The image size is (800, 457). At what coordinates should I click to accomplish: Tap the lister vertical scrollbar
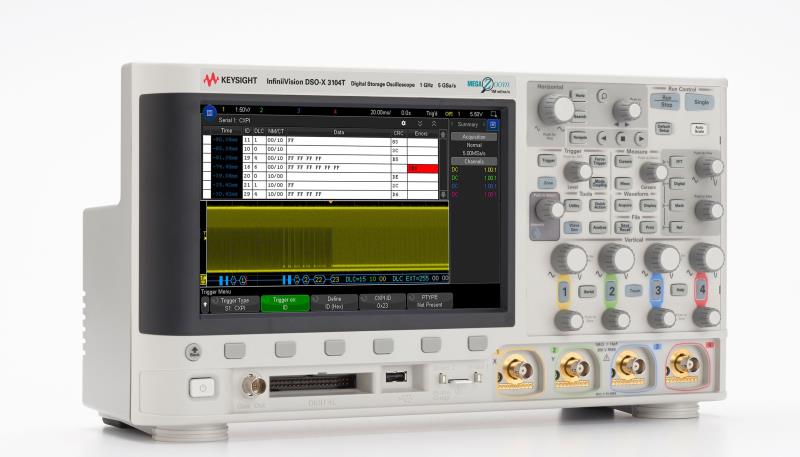443,165
